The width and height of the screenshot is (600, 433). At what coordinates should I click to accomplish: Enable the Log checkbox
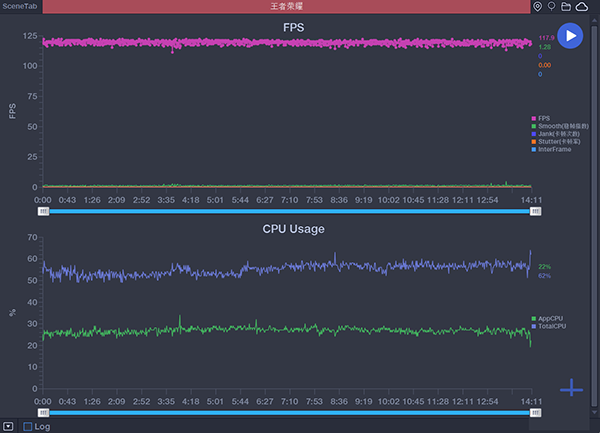tap(28, 426)
